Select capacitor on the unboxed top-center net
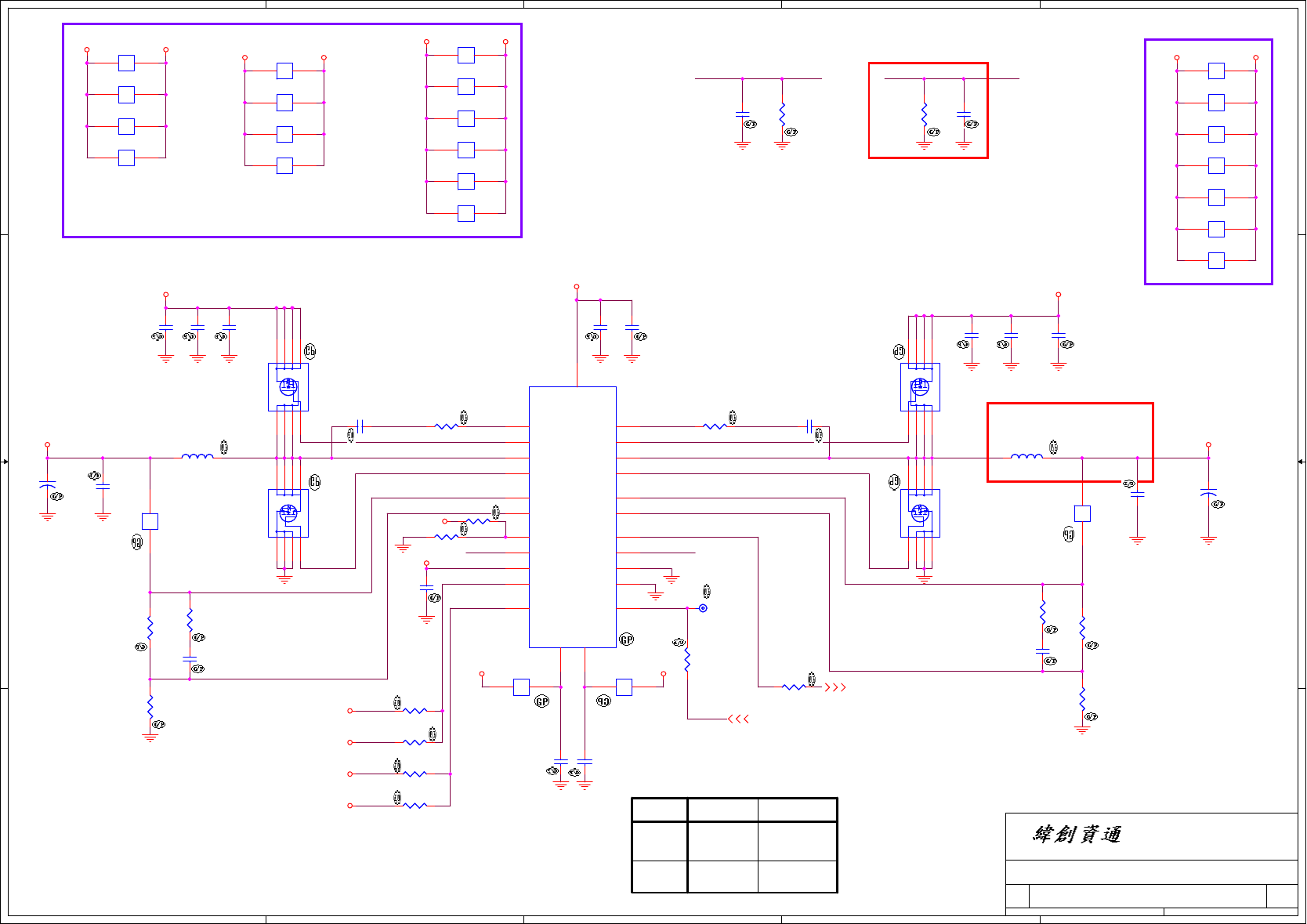 click(743, 114)
